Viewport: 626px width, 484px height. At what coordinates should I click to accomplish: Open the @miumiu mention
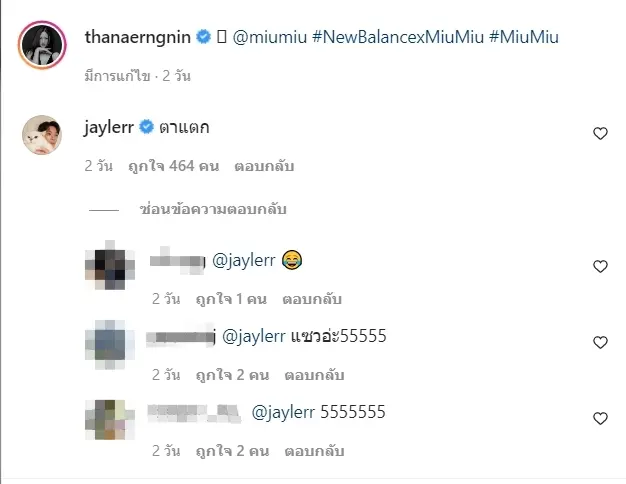(x=269, y=37)
